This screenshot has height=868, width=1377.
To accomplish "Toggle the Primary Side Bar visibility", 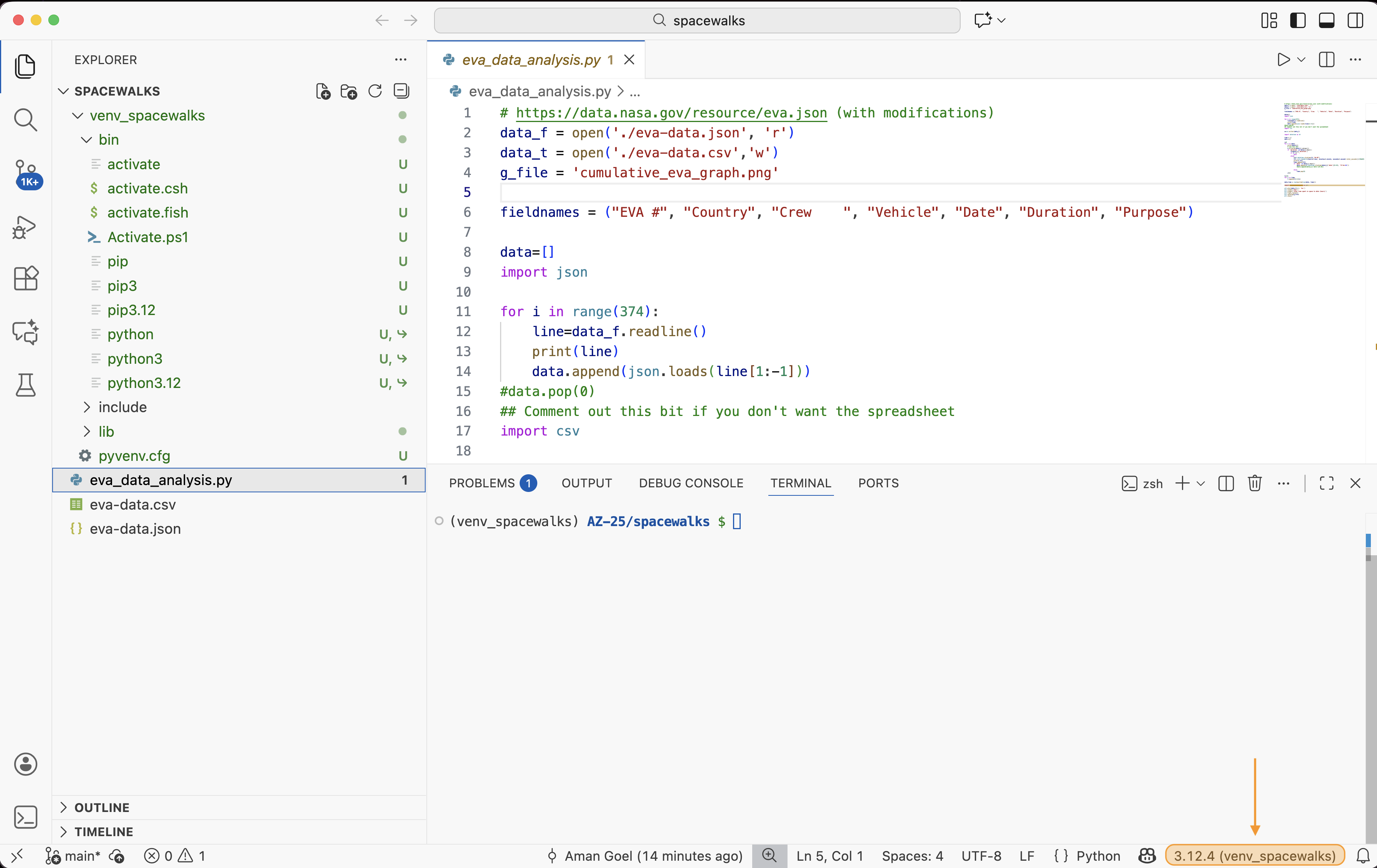I will (1298, 20).
